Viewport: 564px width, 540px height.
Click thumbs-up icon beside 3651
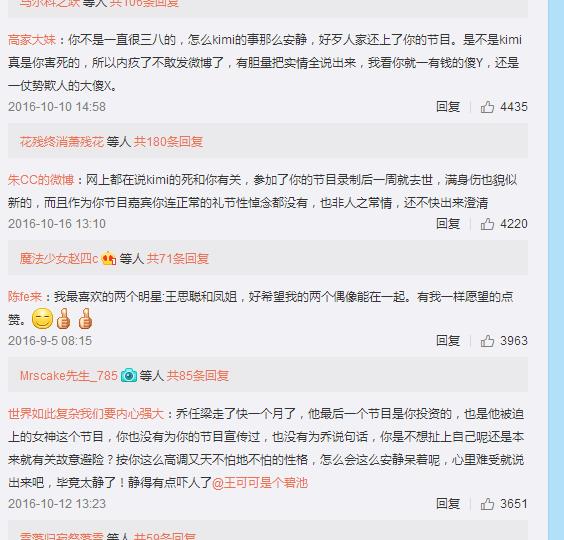coord(487,504)
